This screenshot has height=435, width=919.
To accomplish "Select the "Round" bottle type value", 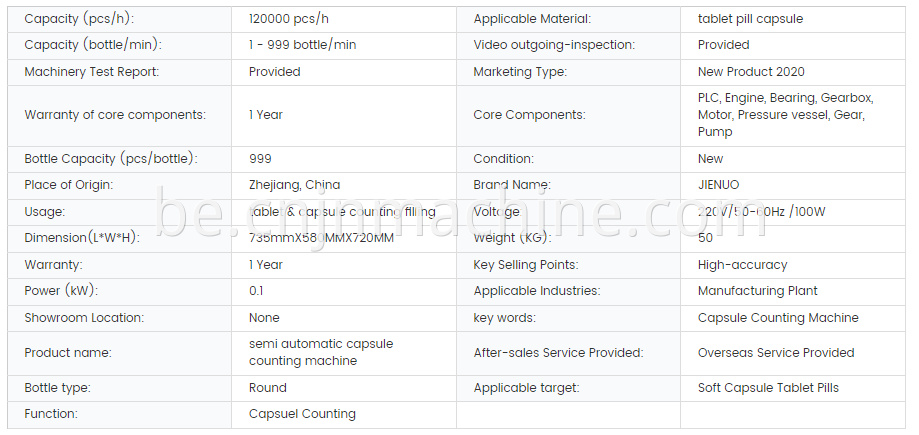I will click(267, 388).
